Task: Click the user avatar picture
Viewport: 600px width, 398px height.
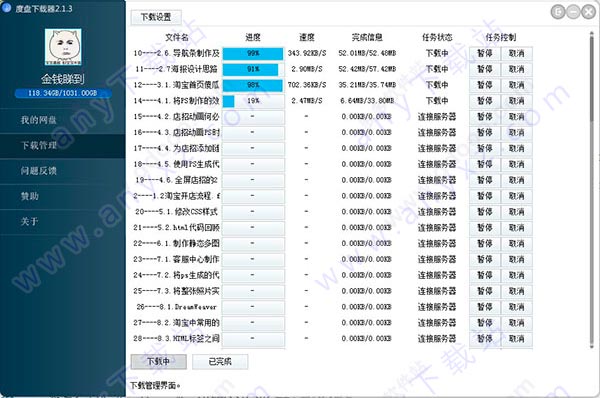Action: pyautogui.click(x=63, y=47)
